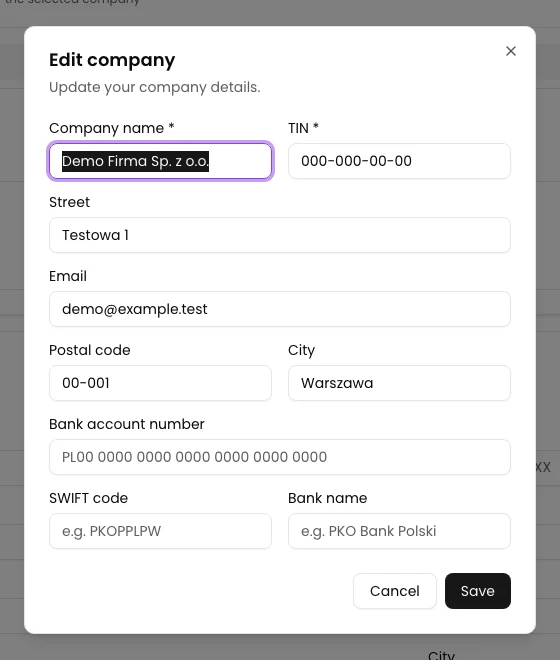Click the City field containing Warszawa
560x660 pixels.
click(399, 383)
